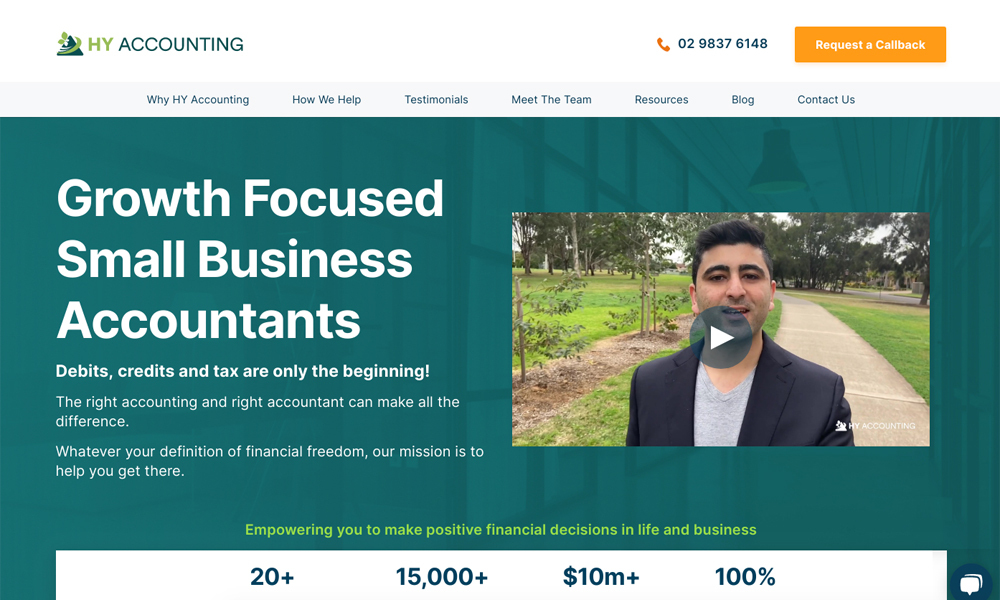Play the intro video
The height and width of the screenshot is (600, 1000).
tap(721, 337)
